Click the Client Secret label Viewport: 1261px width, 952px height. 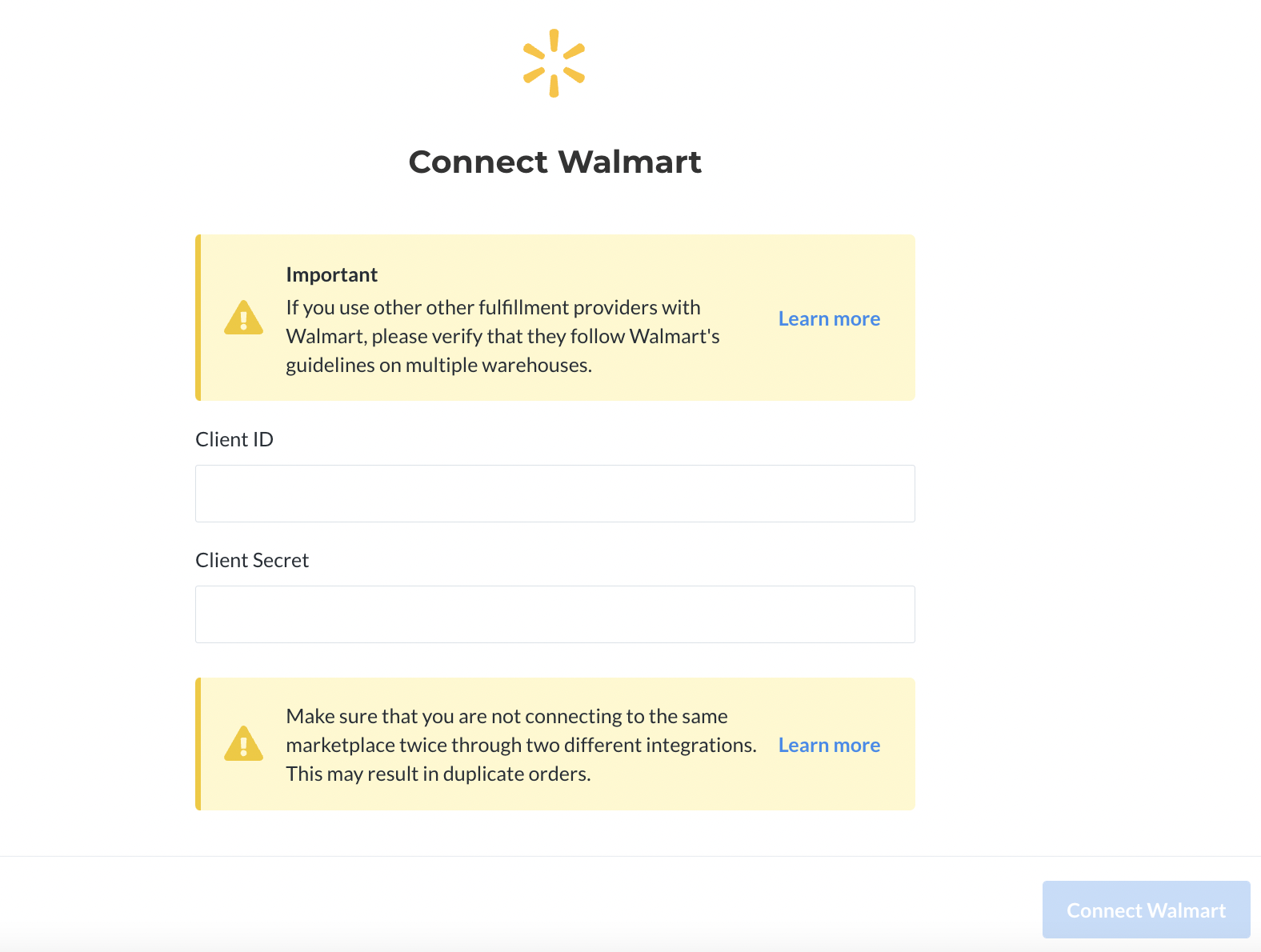252,560
